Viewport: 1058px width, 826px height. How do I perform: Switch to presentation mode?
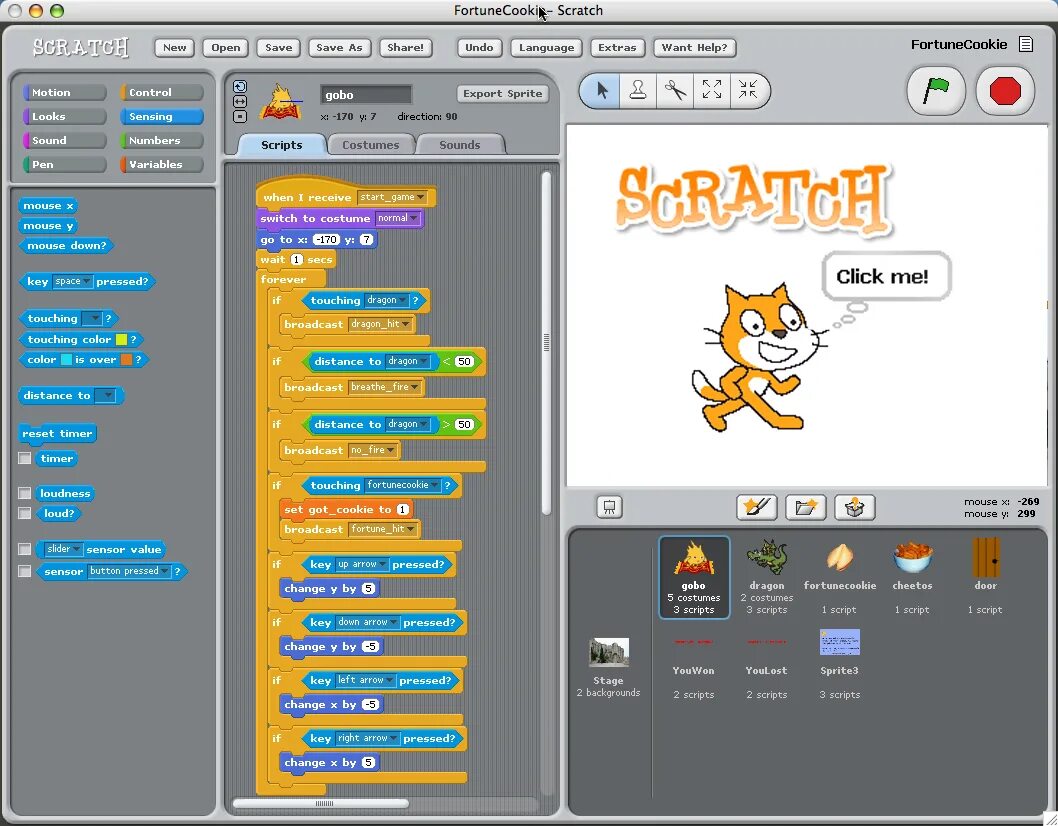(x=609, y=507)
